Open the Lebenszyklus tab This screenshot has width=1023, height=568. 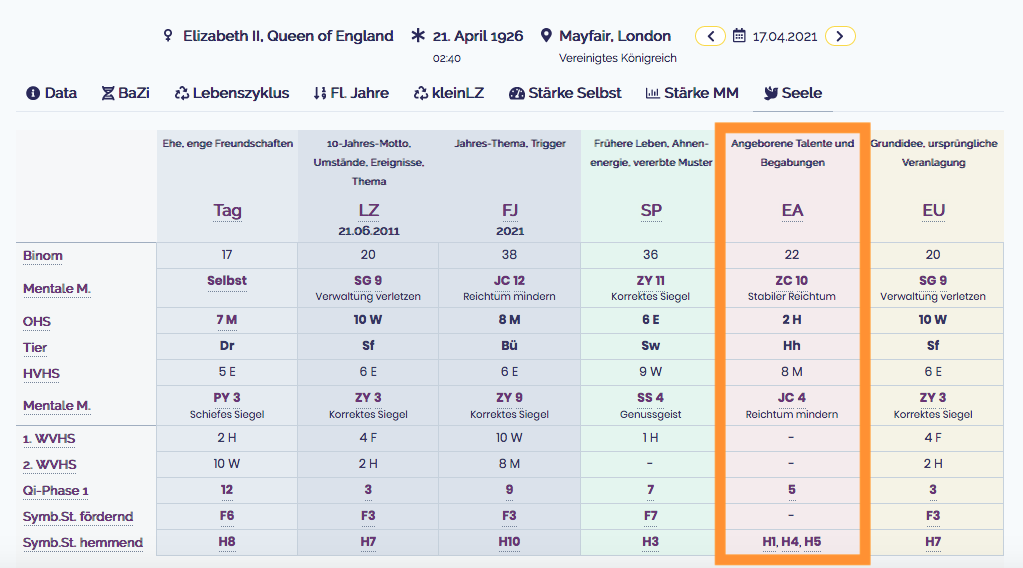click(232, 93)
